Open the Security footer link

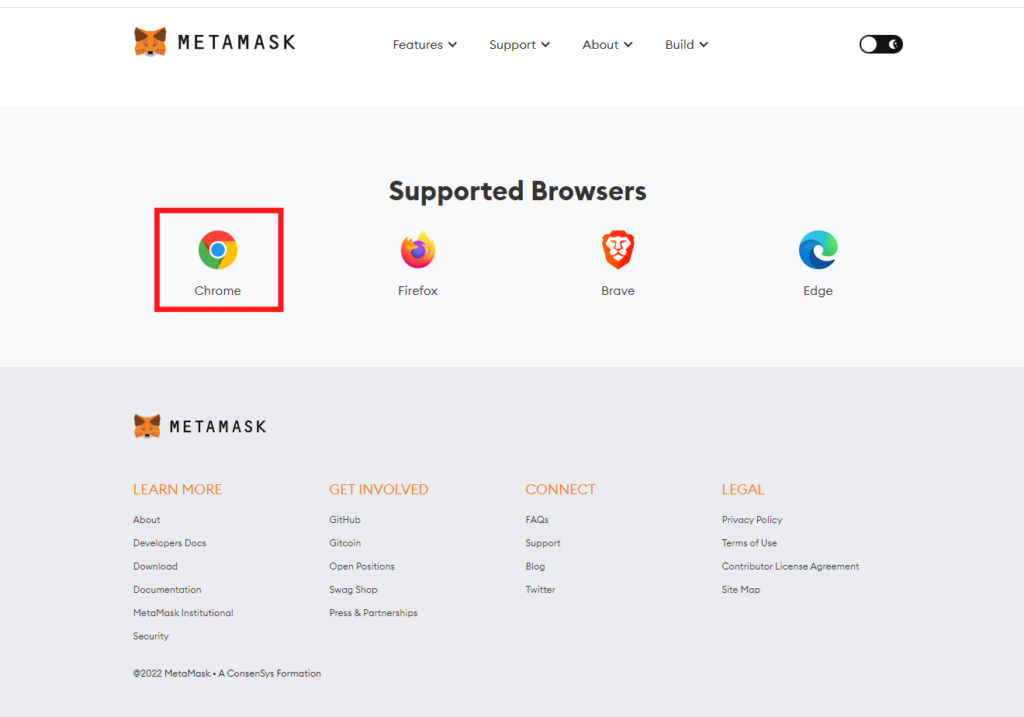(x=151, y=636)
